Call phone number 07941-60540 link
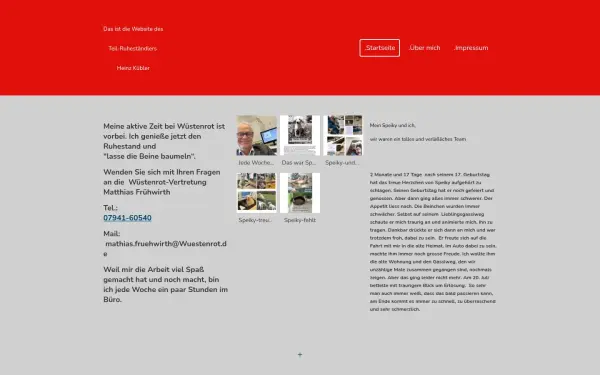The image size is (600, 375). (127, 218)
